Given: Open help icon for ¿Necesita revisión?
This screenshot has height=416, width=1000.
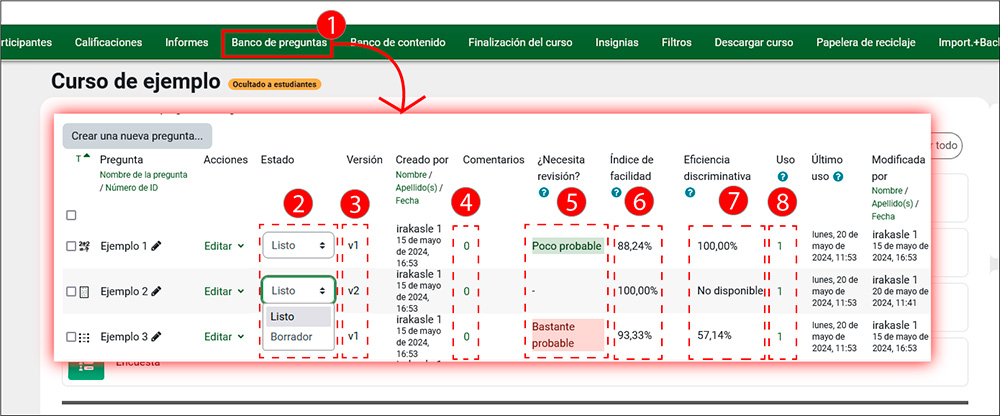Looking at the screenshot, I should click(x=543, y=192).
